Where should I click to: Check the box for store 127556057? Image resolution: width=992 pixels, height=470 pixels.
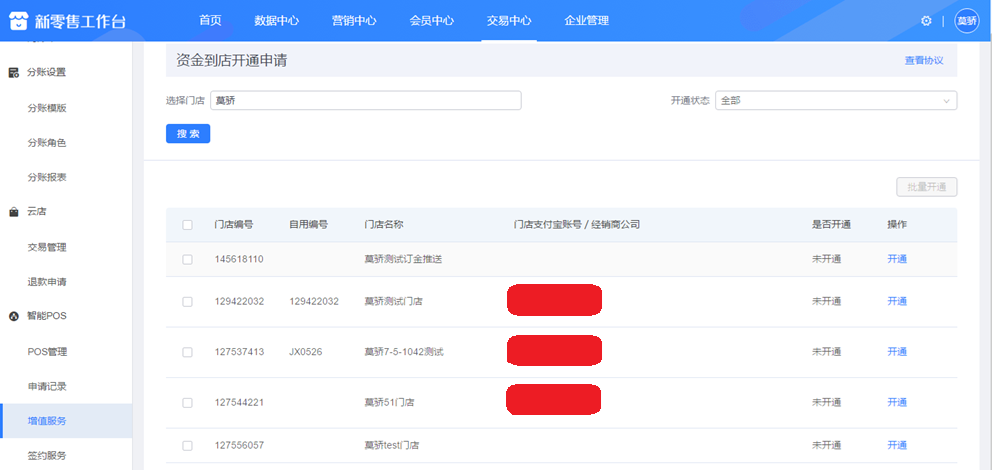(x=187, y=446)
